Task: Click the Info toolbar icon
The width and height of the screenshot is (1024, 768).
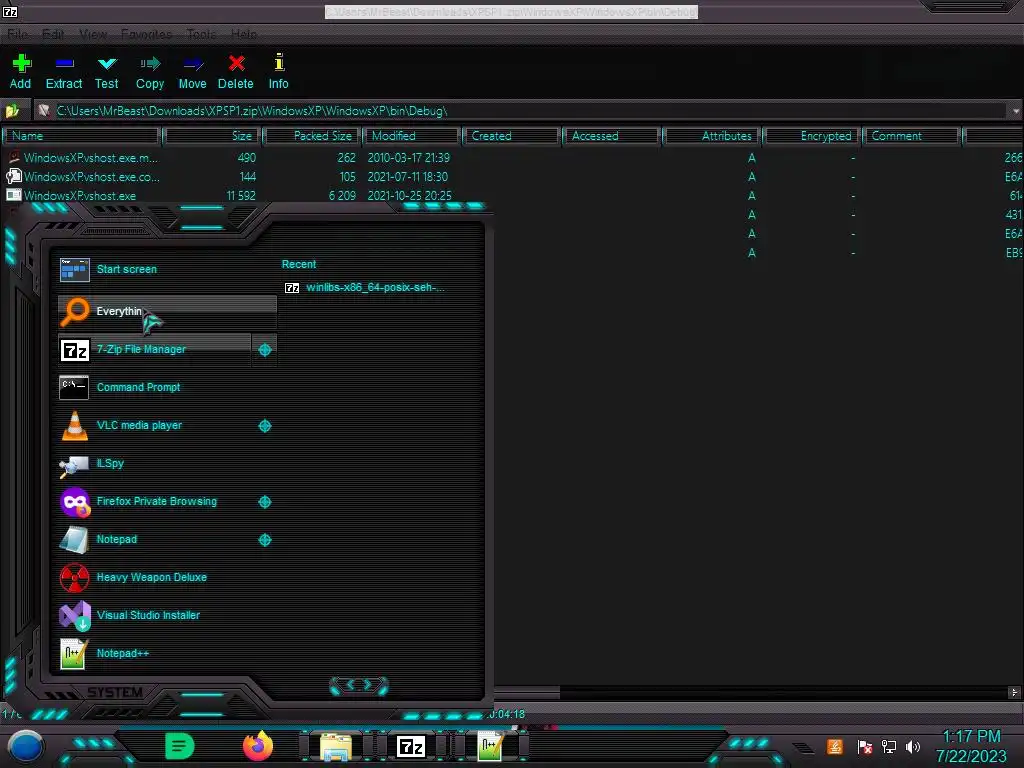Action: 279,63
